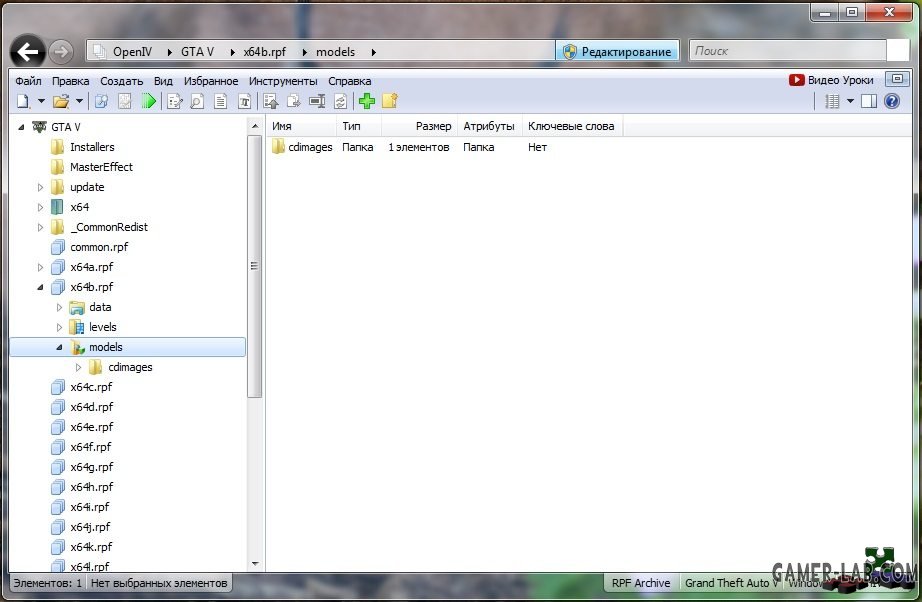The width and height of the screenshot is (922, 602).
Task: Click models in the address breadcrumb
Action: point(336,52)
